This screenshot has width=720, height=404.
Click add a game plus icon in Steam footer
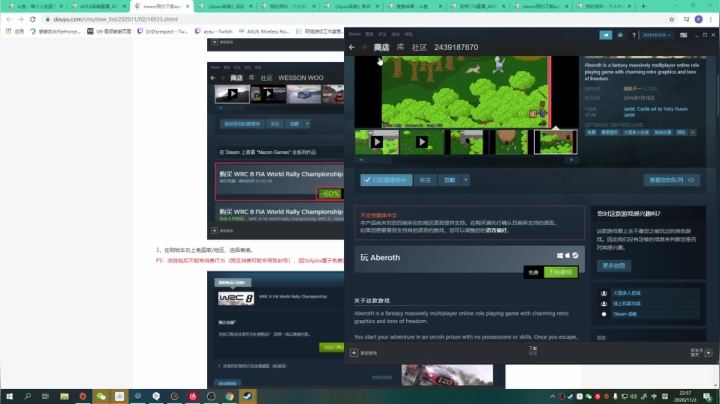pos(354,353)
